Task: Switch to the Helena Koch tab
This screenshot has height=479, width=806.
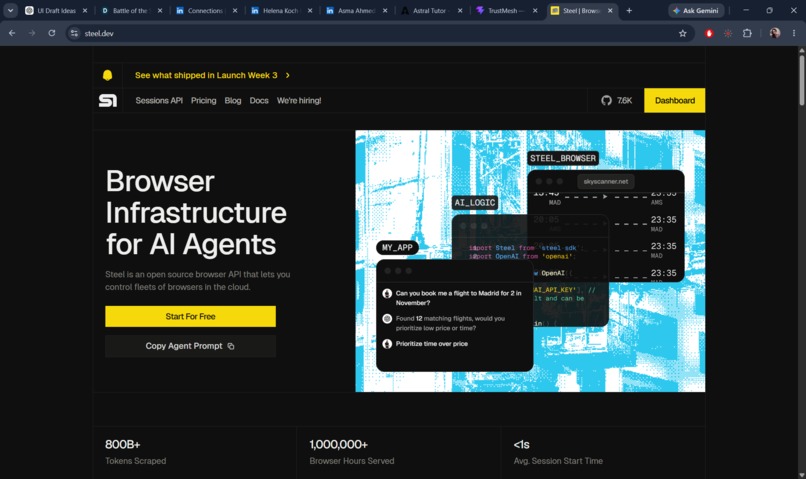Action: [281, 10]
